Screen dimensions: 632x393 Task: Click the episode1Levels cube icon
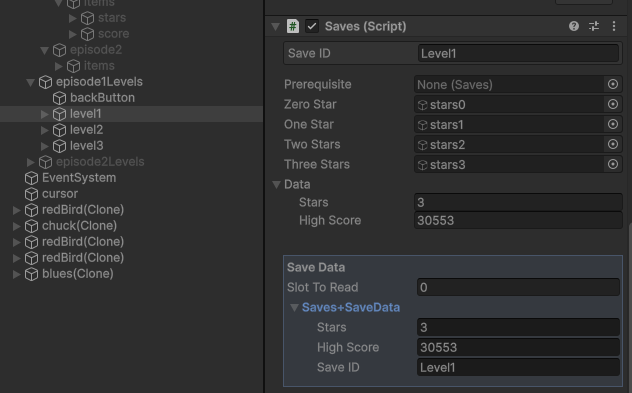(x=45, y=82)
